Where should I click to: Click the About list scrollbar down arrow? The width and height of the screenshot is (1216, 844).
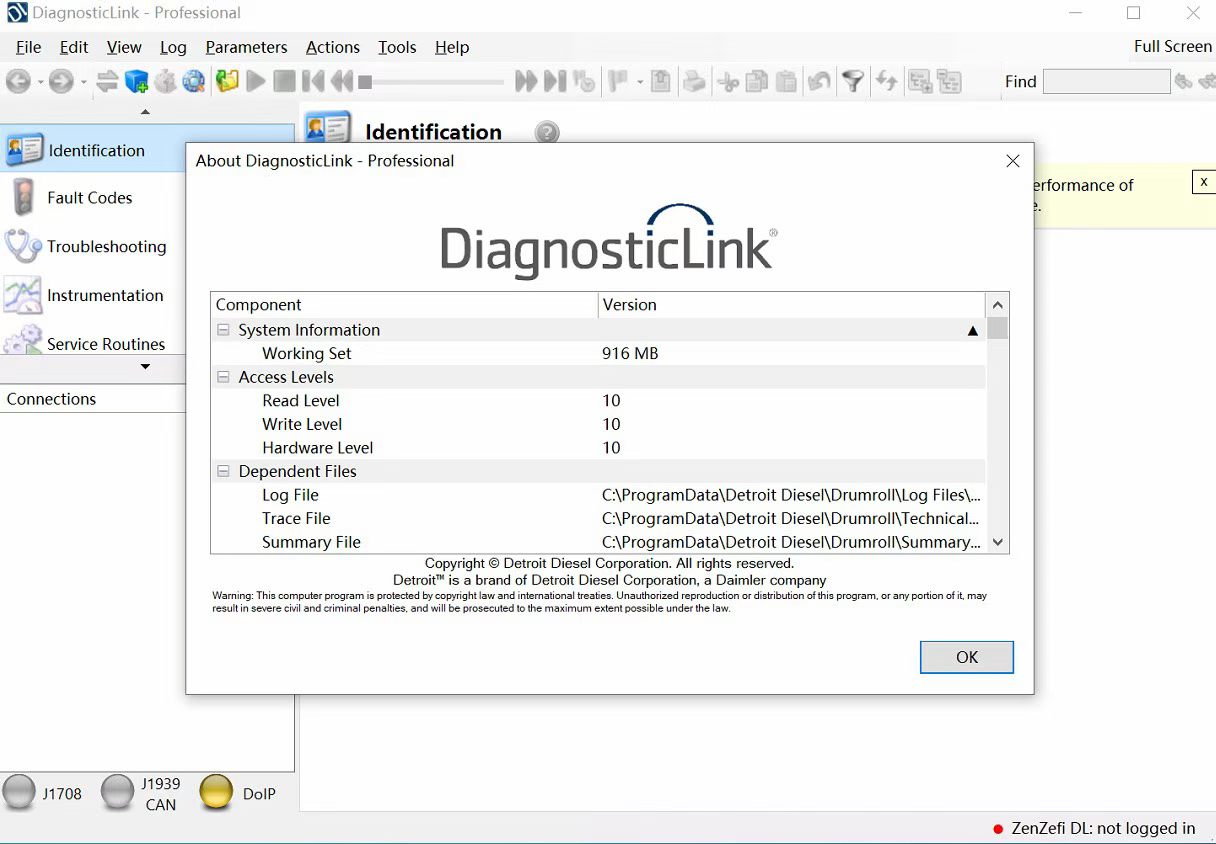coord(997,542)
